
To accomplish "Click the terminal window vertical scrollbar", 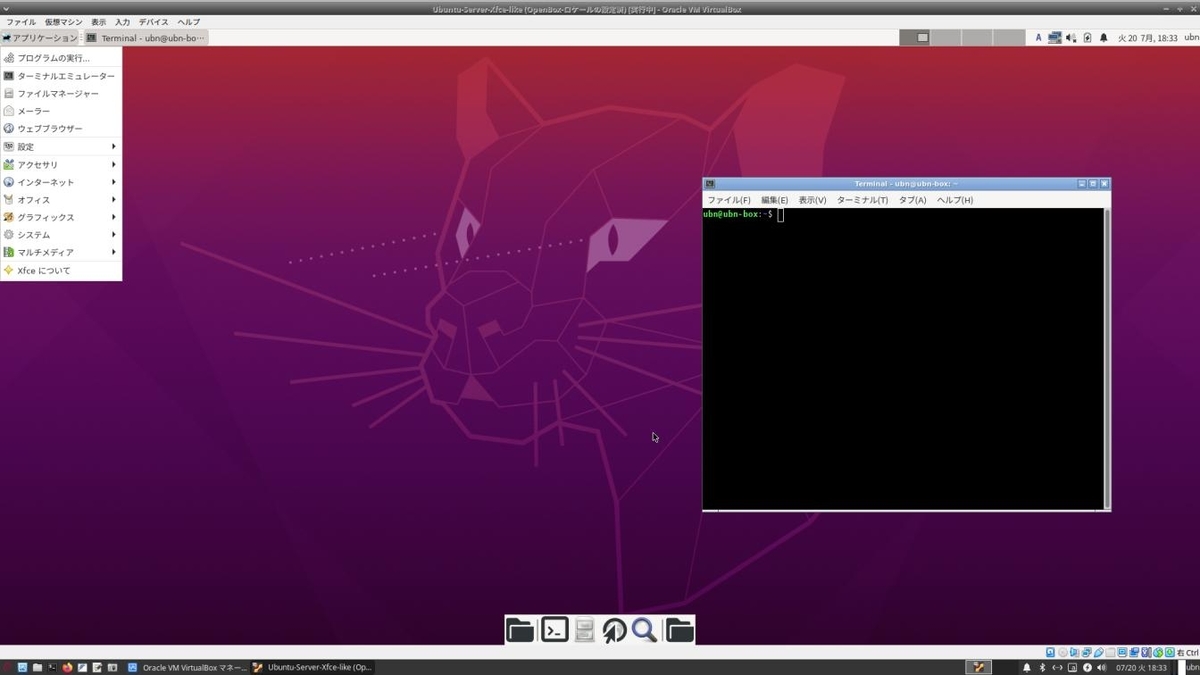I will tap(1107, 358).
